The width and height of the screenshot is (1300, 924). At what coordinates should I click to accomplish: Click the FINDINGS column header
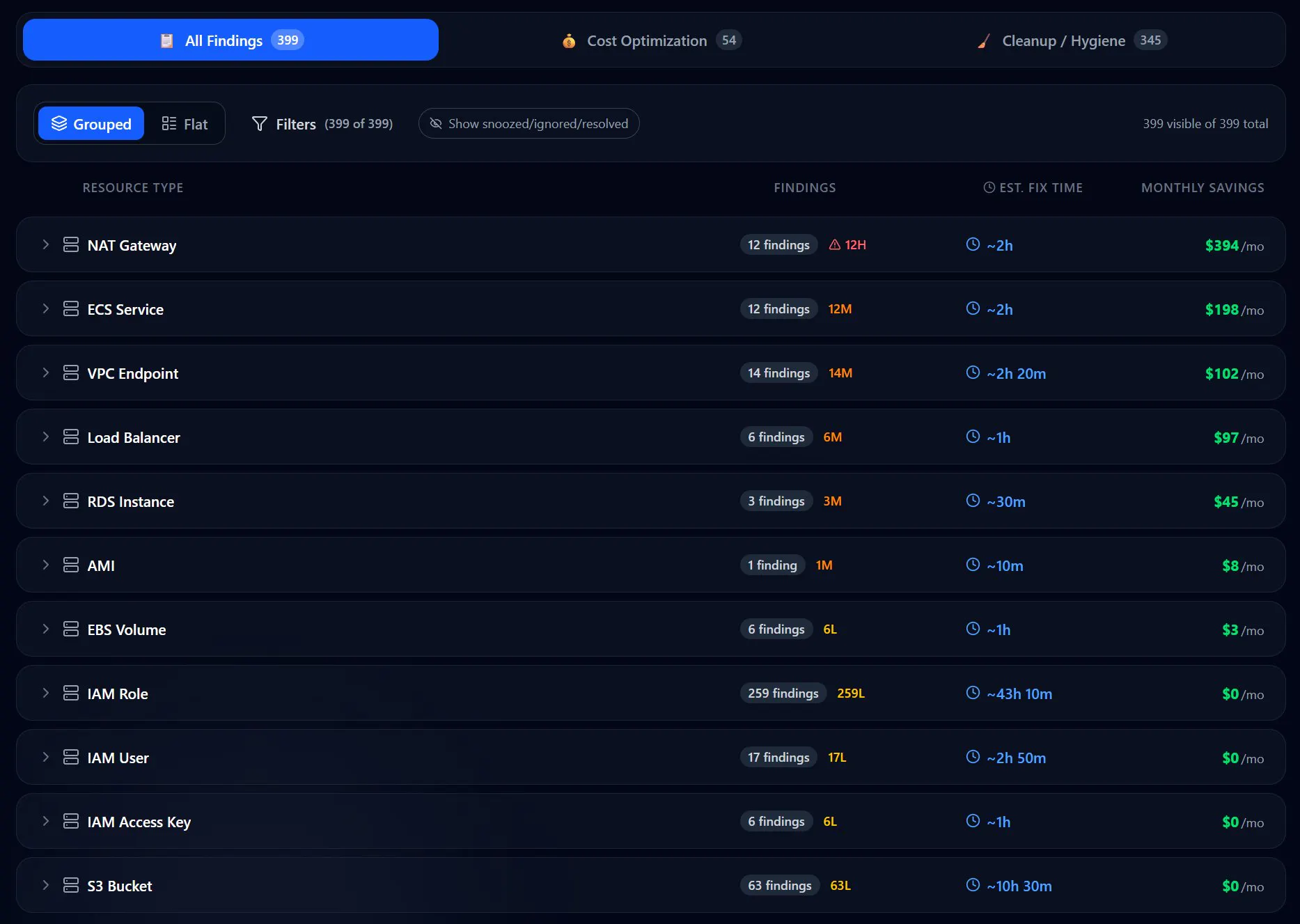pos(805,187)
